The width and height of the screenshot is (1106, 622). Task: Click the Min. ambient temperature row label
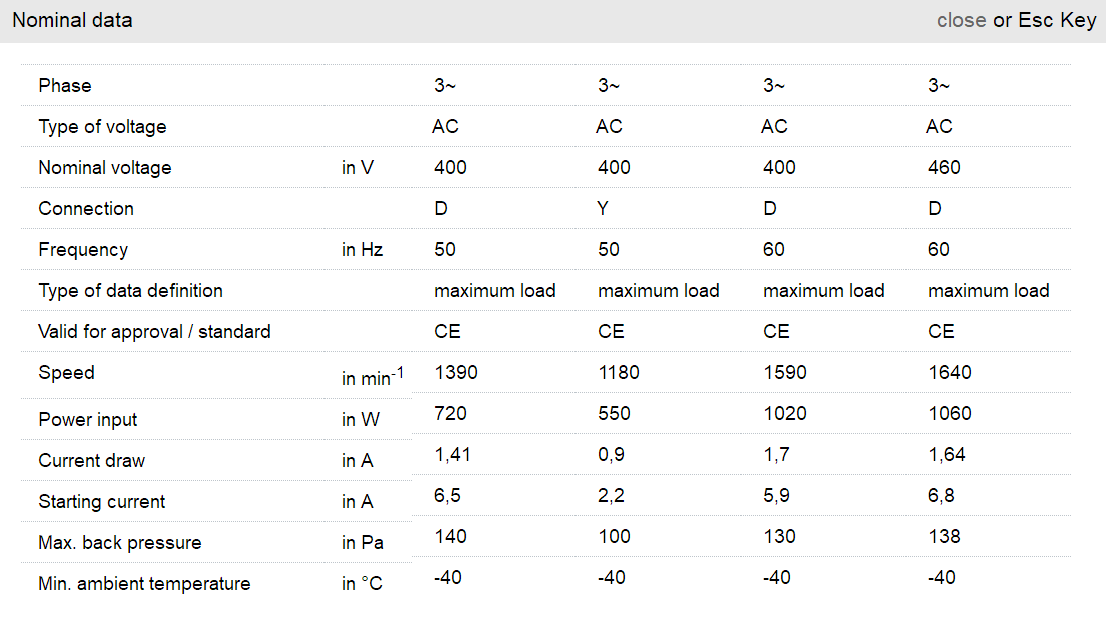[x=144, y=584]
